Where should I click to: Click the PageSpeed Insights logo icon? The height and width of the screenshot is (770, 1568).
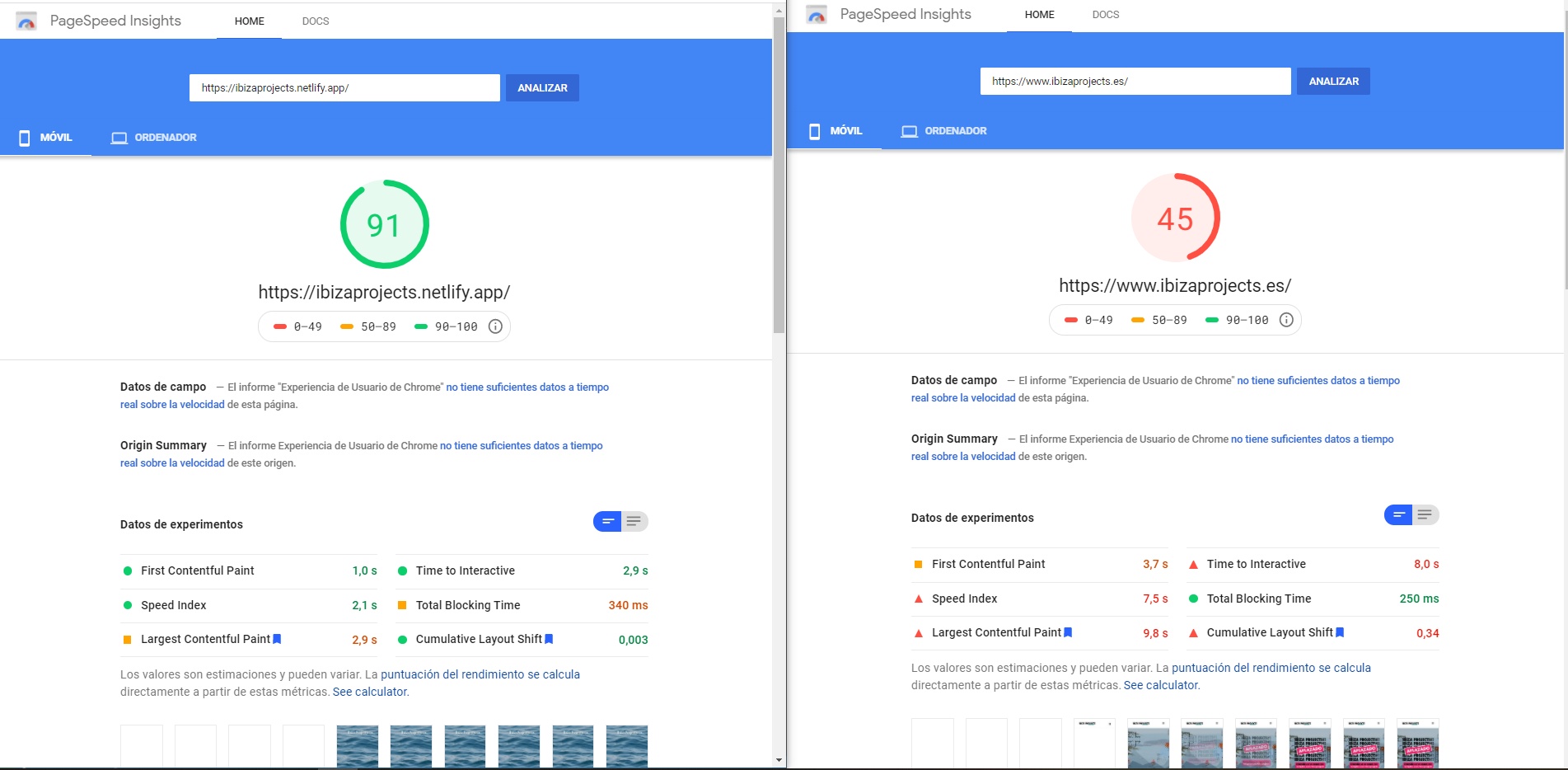coord(26,21)
